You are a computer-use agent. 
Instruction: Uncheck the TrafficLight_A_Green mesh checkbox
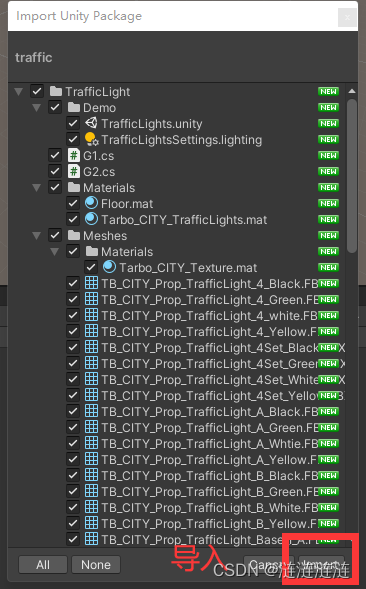[73, 427]
